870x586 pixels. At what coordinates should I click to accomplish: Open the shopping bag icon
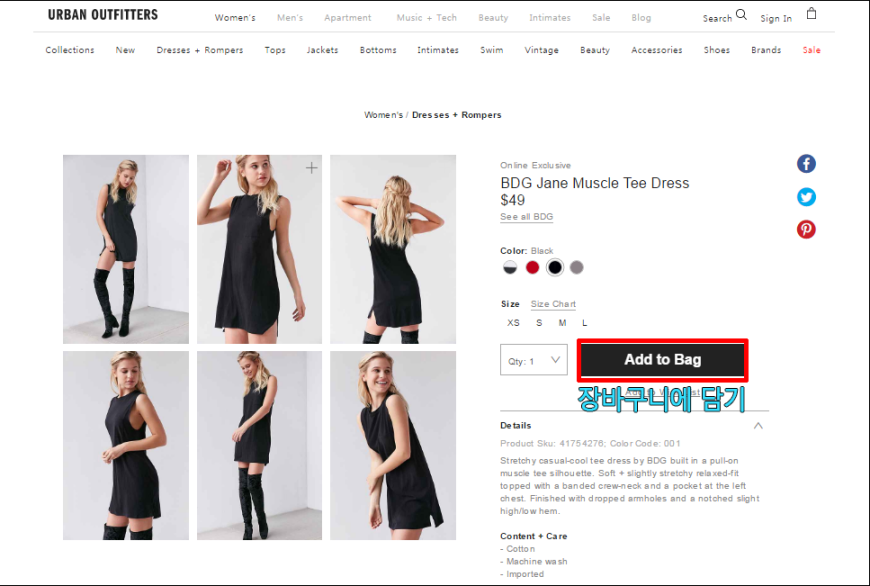pos(811,13)
